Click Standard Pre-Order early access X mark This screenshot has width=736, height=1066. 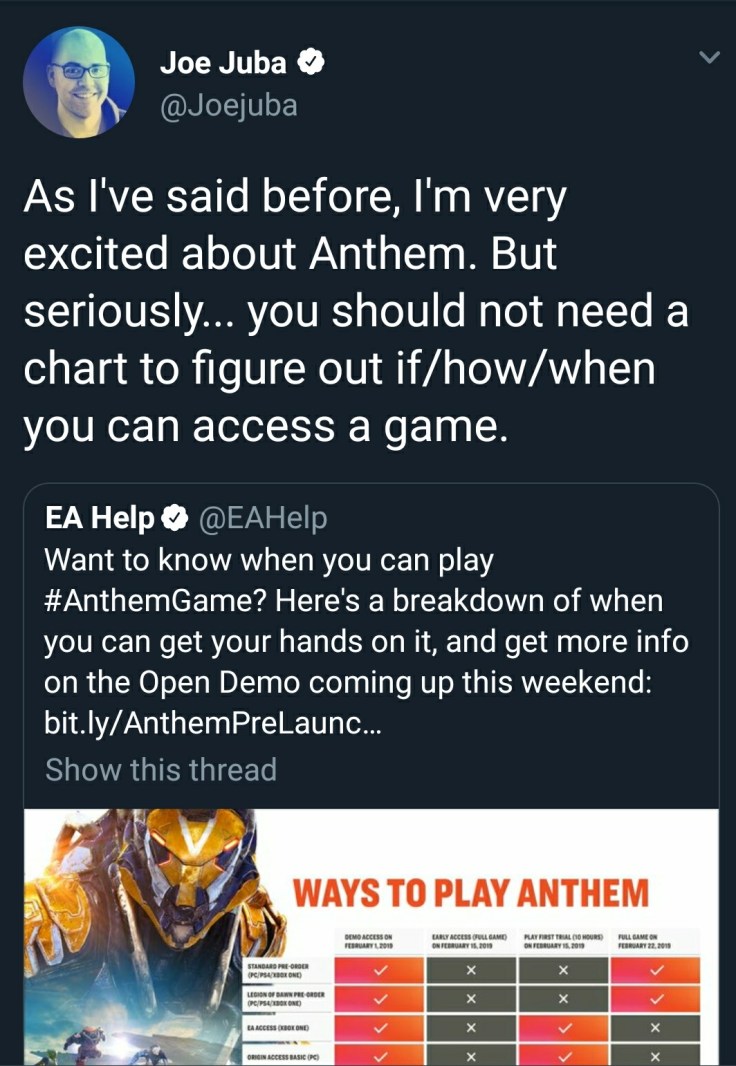[x=471, y=969]
